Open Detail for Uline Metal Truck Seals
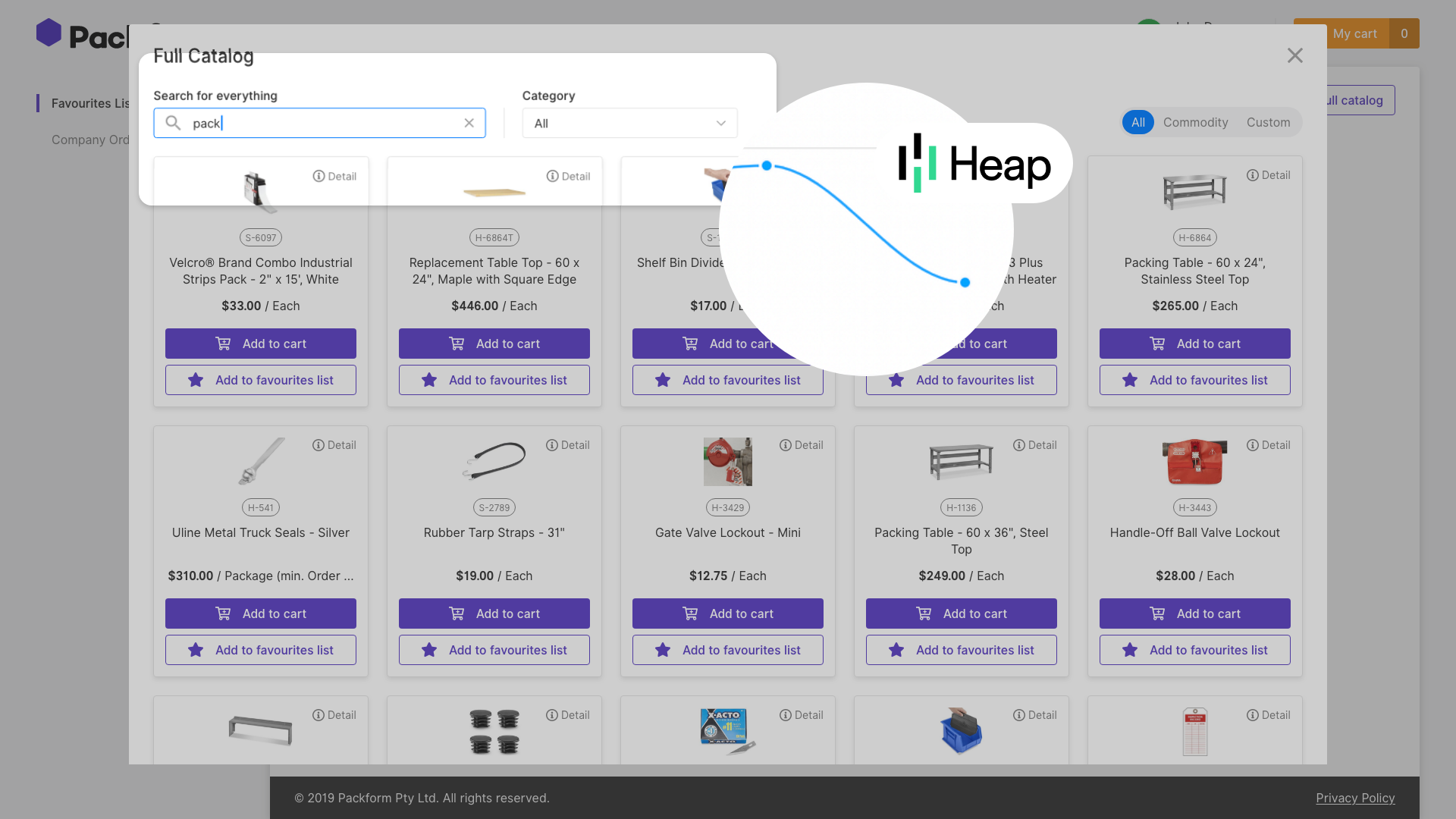Screen dimensions: 1456x819 pos(334,445)
